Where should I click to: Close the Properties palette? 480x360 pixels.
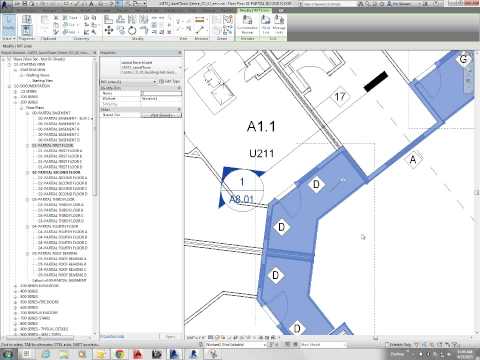[180, 53]
